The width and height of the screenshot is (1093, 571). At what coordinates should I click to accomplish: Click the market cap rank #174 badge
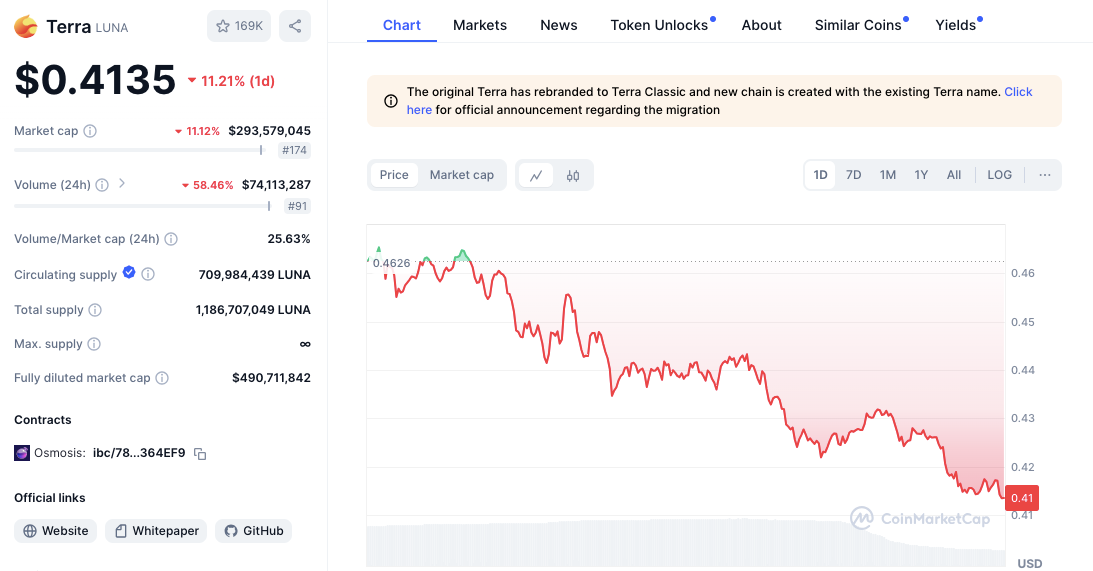pyautogui.click(x=294, y=150)
